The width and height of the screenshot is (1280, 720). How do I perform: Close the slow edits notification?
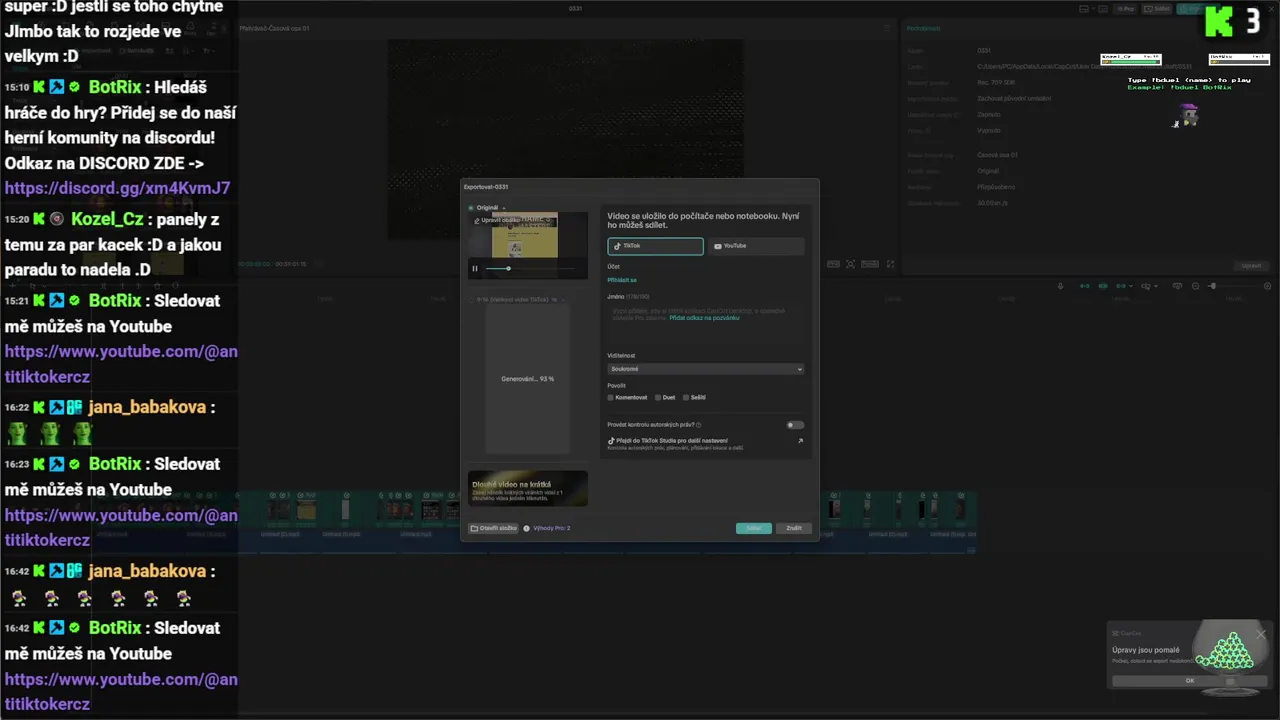tap(1261, 634)
